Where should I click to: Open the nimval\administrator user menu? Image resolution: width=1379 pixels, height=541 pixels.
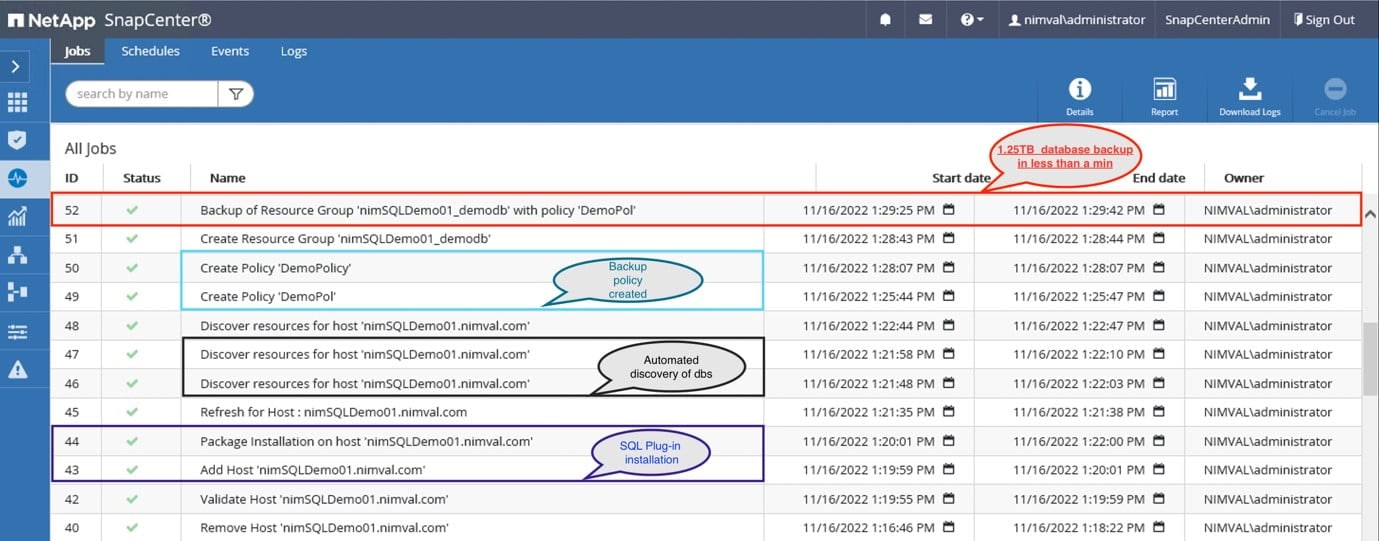[x=1077, y=20]
